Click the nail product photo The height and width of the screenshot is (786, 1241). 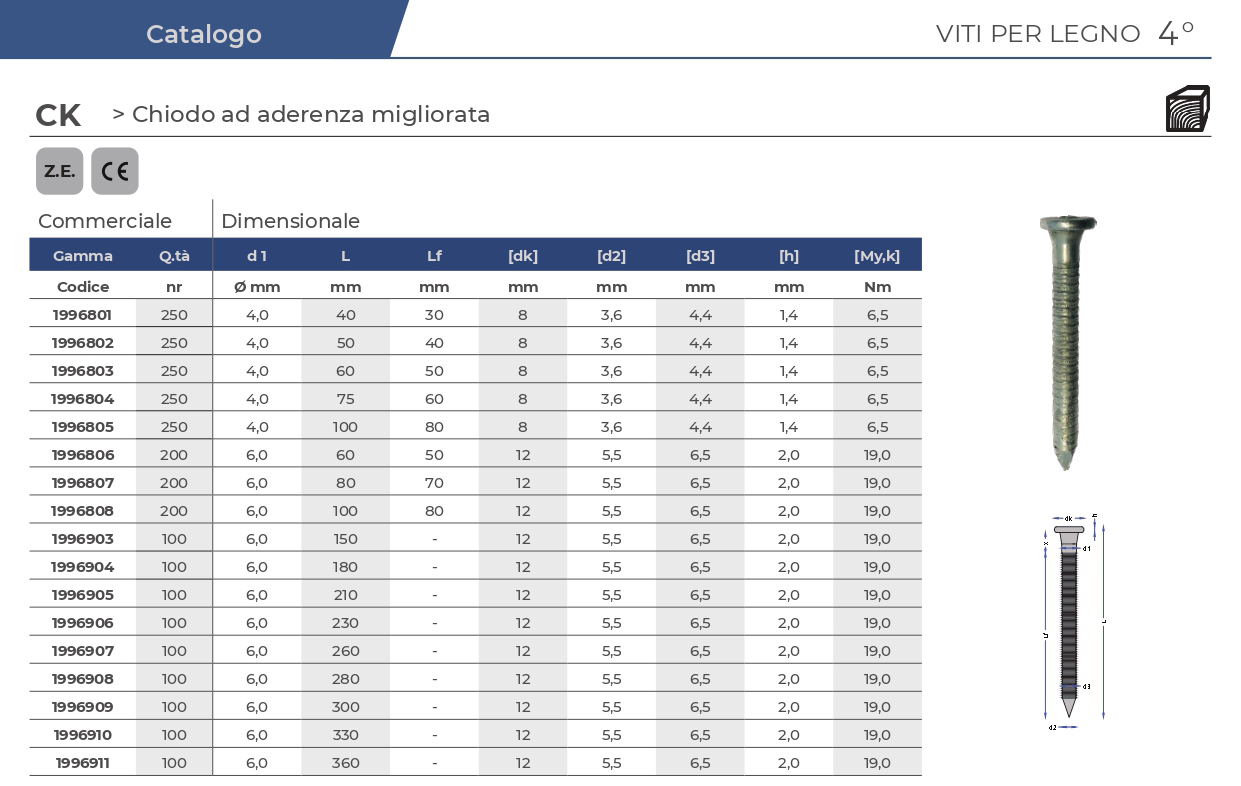1067,342
